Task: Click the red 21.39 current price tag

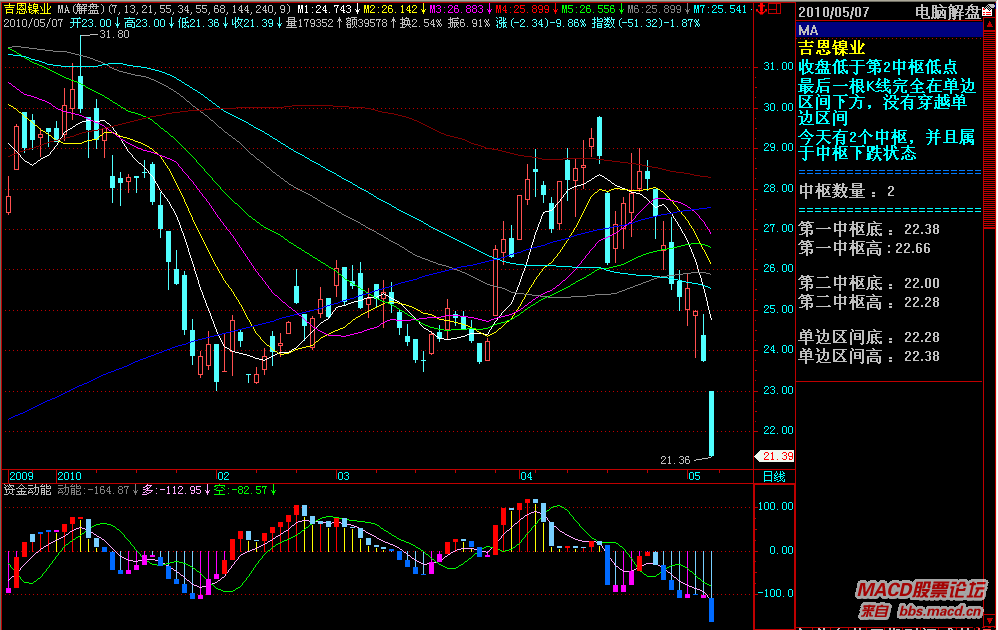Action: [x=775, y=456]
